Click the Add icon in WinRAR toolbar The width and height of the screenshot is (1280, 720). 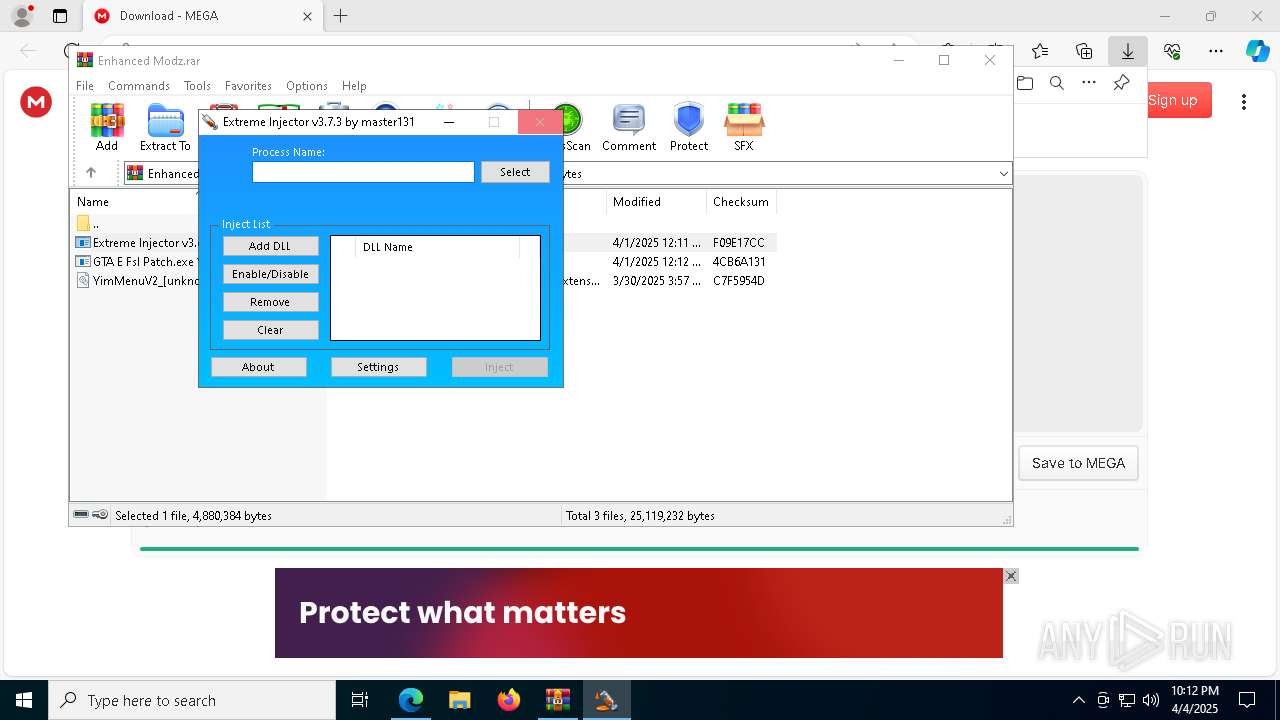(107, 127)
